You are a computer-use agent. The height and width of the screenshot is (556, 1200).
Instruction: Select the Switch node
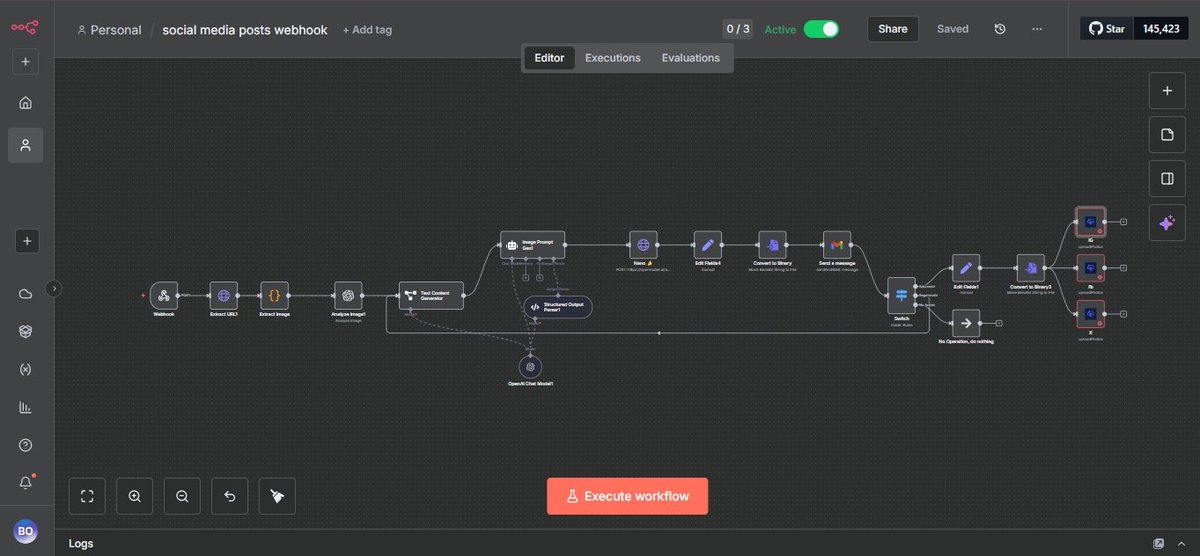point(901,295)
